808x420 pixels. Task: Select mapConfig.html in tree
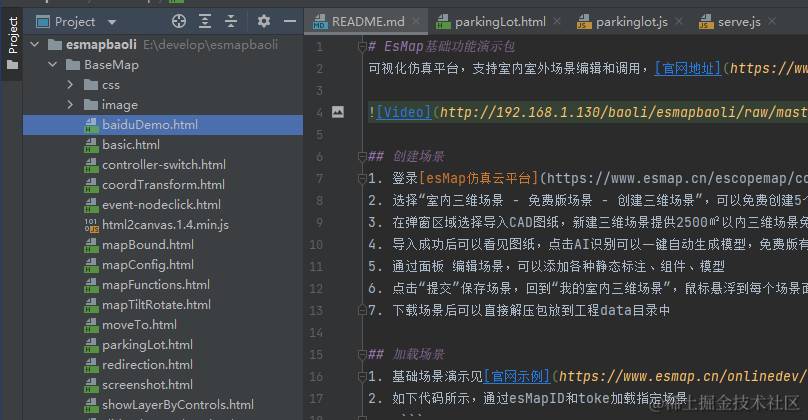pyautogui.click(x=163, y=265)
